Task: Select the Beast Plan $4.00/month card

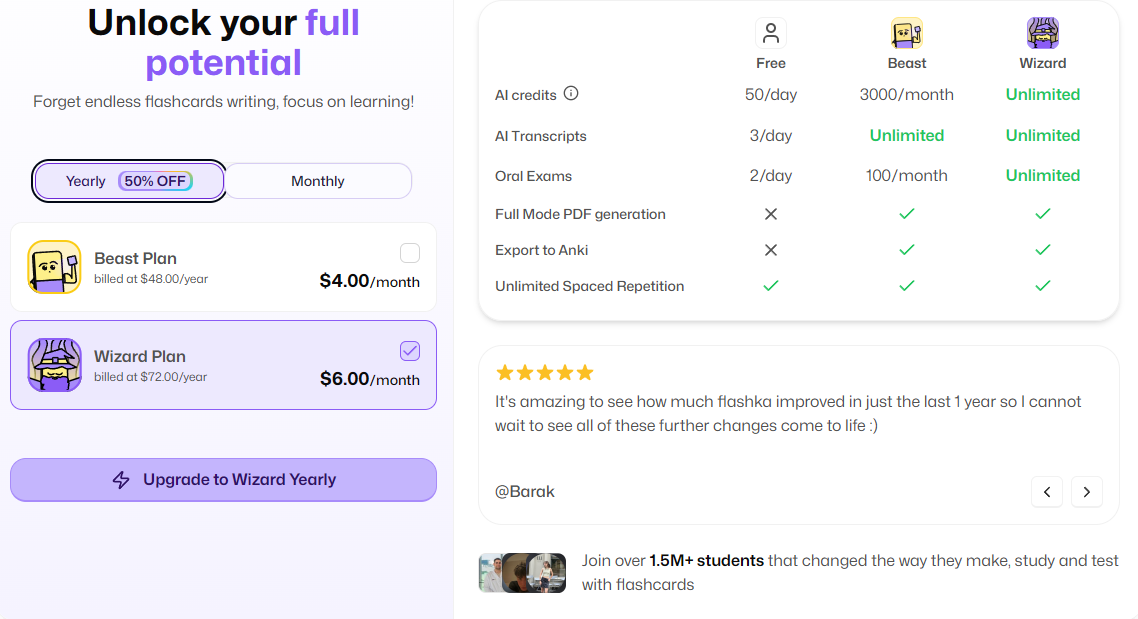Action: pos(224,267)
